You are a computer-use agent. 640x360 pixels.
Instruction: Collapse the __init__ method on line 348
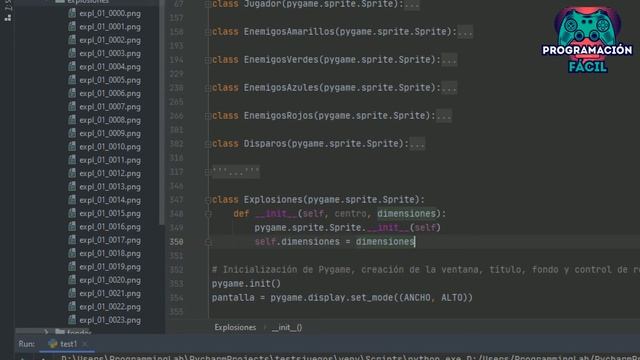208,214
